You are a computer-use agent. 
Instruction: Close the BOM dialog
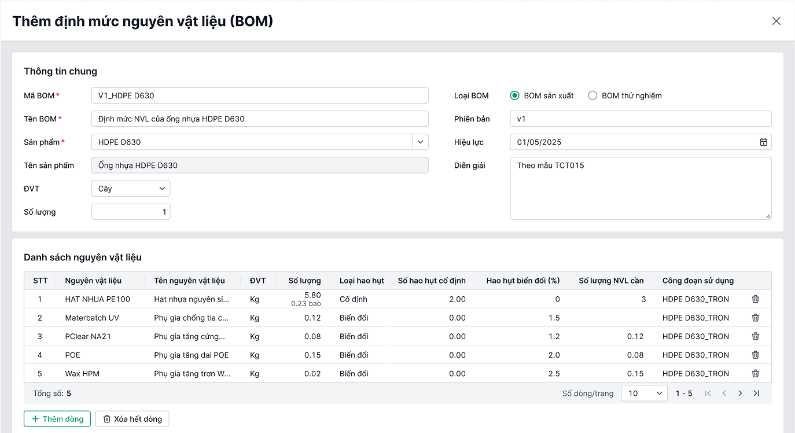776,21
